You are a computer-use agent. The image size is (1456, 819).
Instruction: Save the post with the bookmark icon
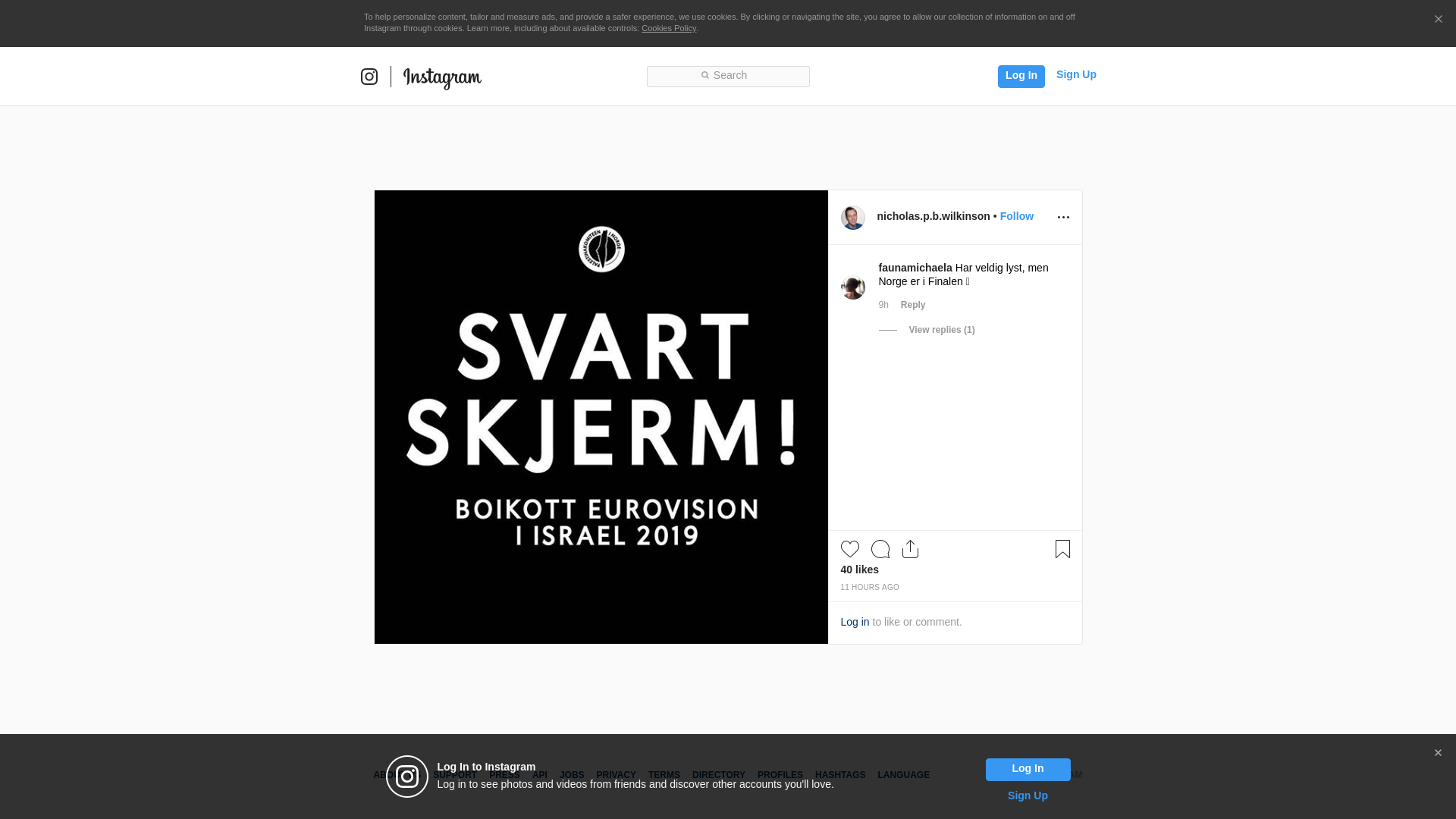(1062, 549)
